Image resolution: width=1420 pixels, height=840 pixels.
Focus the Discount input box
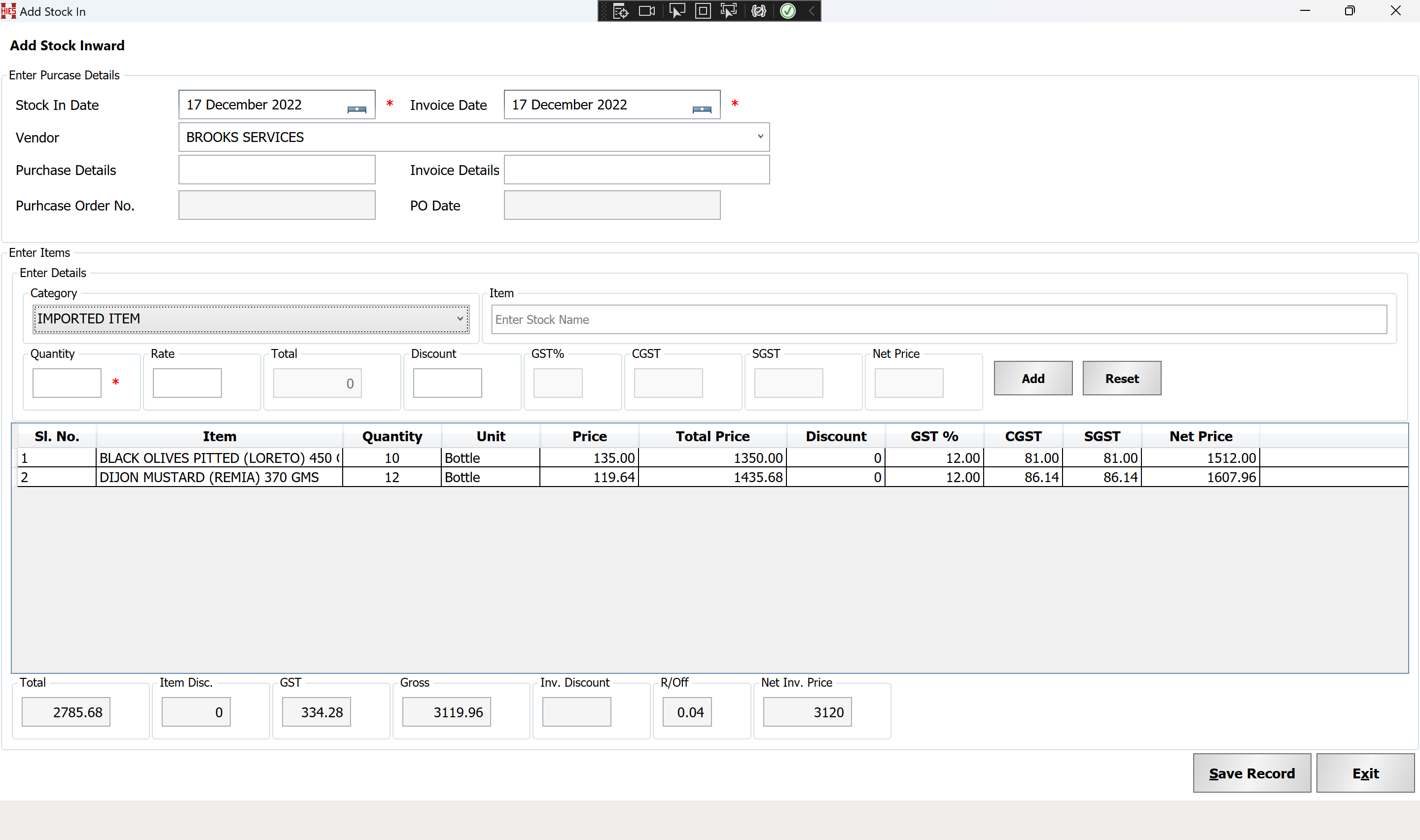click(447, 383)
